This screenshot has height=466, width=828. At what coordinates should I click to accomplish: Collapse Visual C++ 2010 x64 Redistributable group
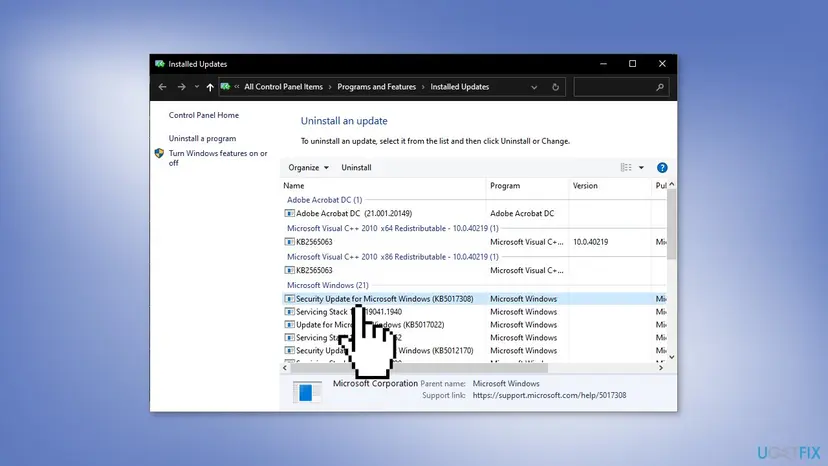[392, 228]
